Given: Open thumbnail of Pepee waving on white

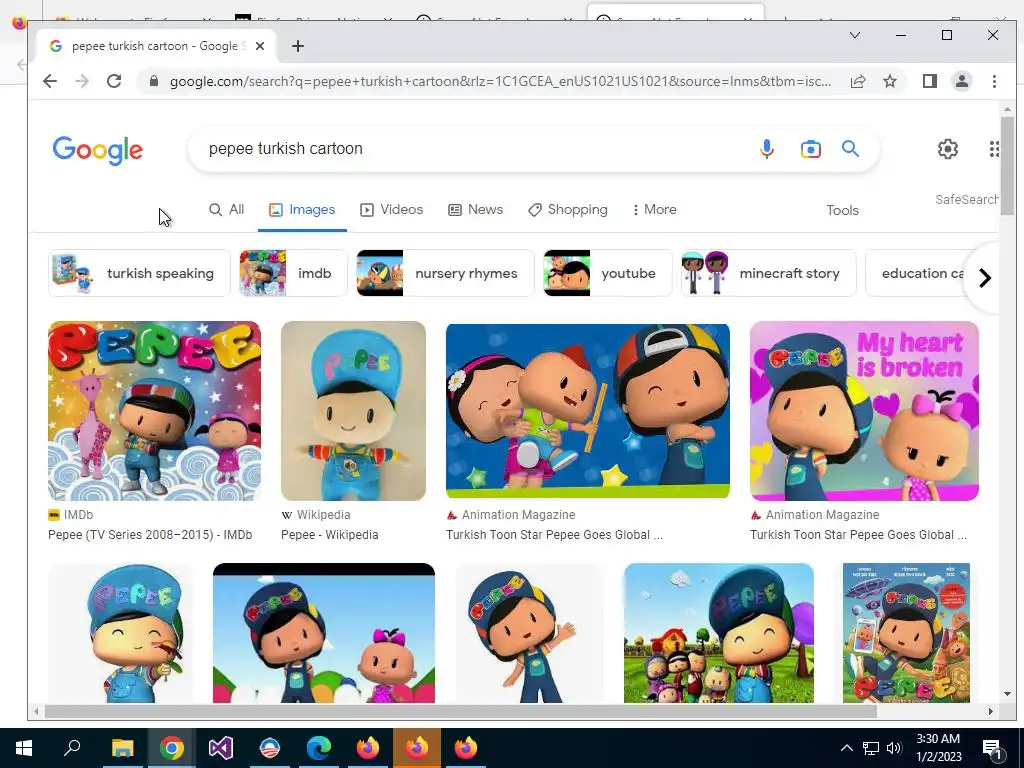Looking at the screenshot, I should [530, 633].
